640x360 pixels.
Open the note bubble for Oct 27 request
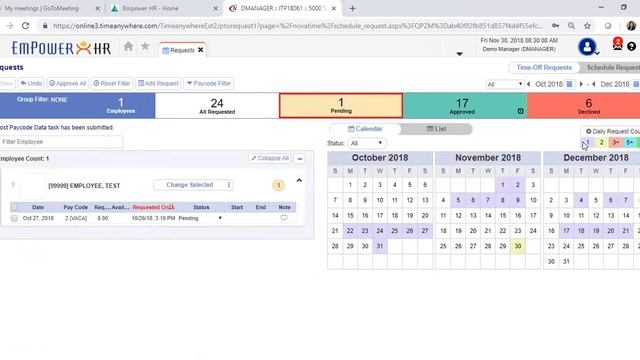[x=284, y=218]
